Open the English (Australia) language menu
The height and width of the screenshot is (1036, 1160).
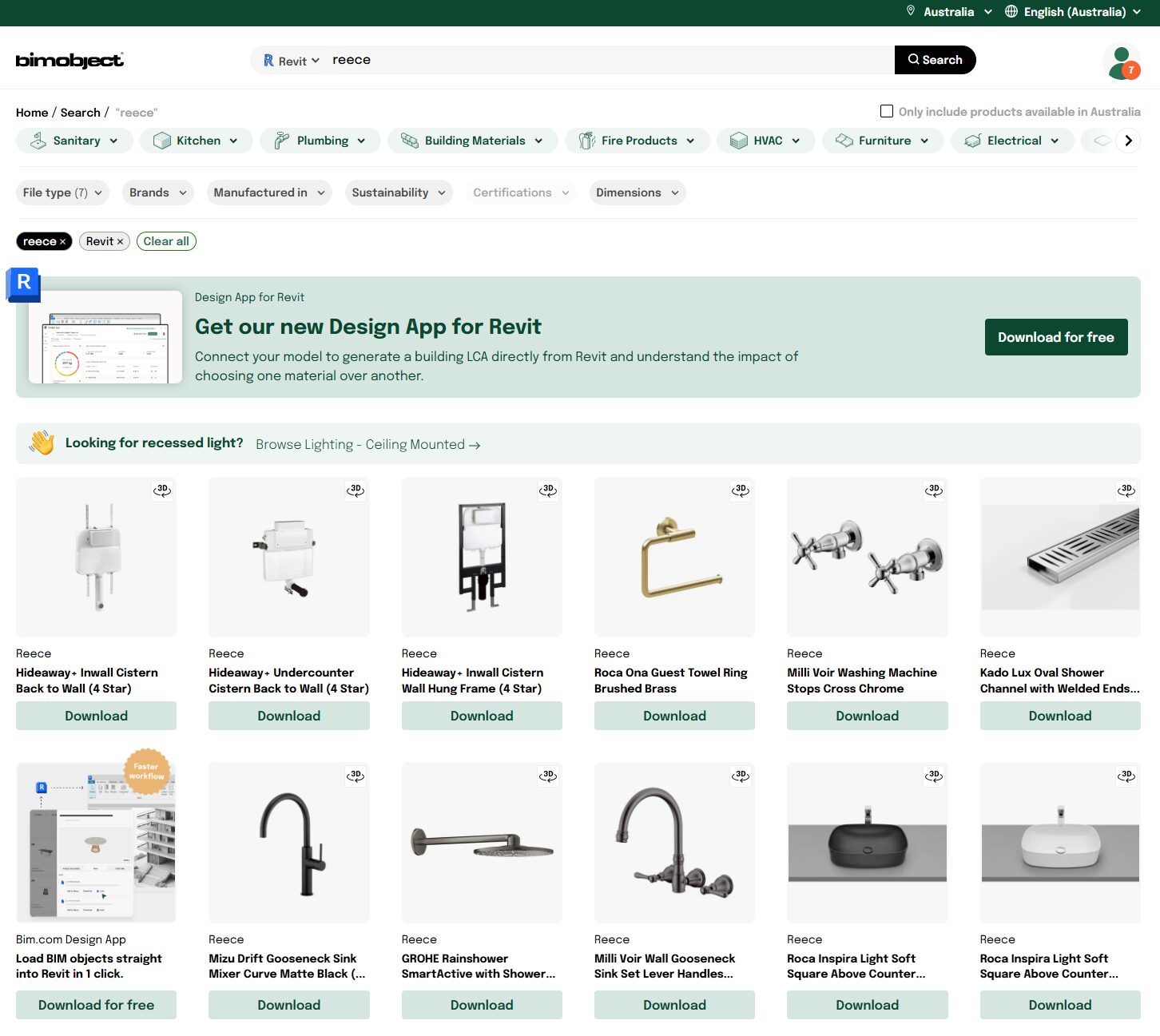[1072, 12]
